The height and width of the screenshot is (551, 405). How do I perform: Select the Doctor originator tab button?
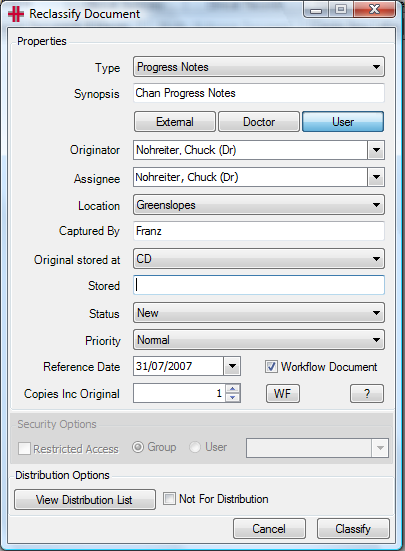click(x=259, y=122)
